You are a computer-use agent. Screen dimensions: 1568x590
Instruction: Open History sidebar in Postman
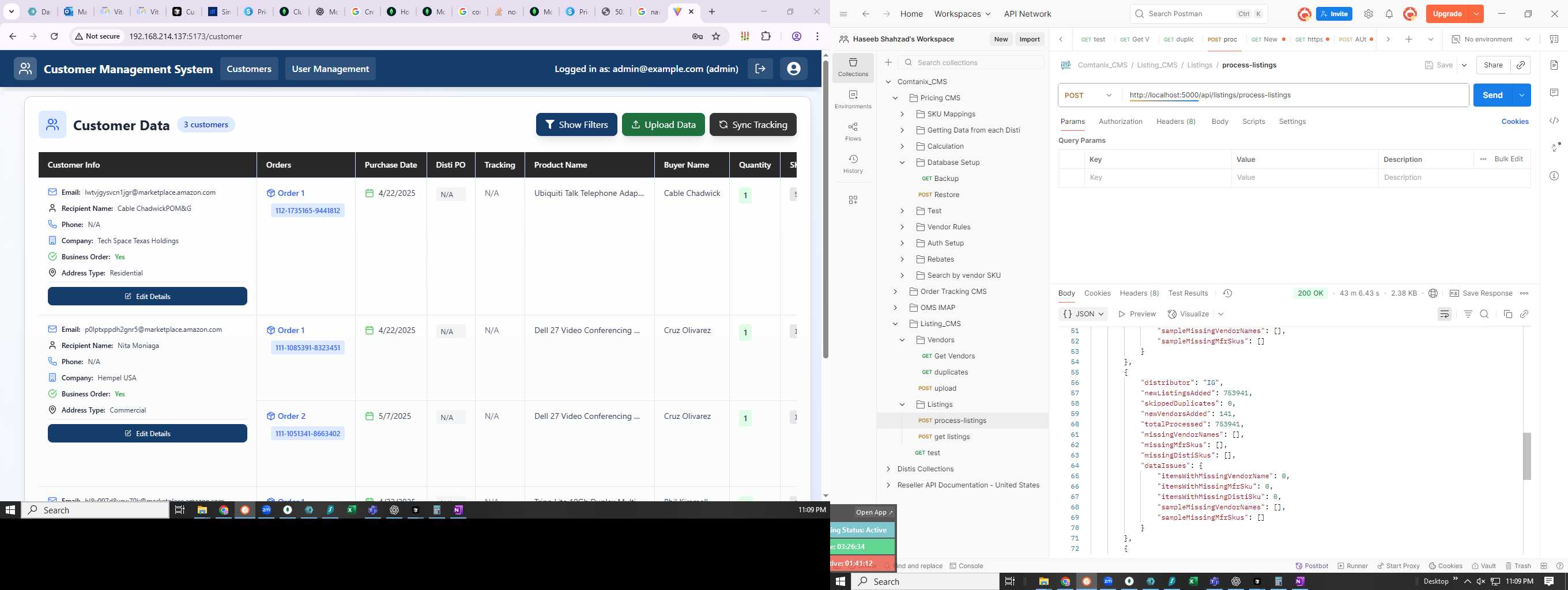853,164
